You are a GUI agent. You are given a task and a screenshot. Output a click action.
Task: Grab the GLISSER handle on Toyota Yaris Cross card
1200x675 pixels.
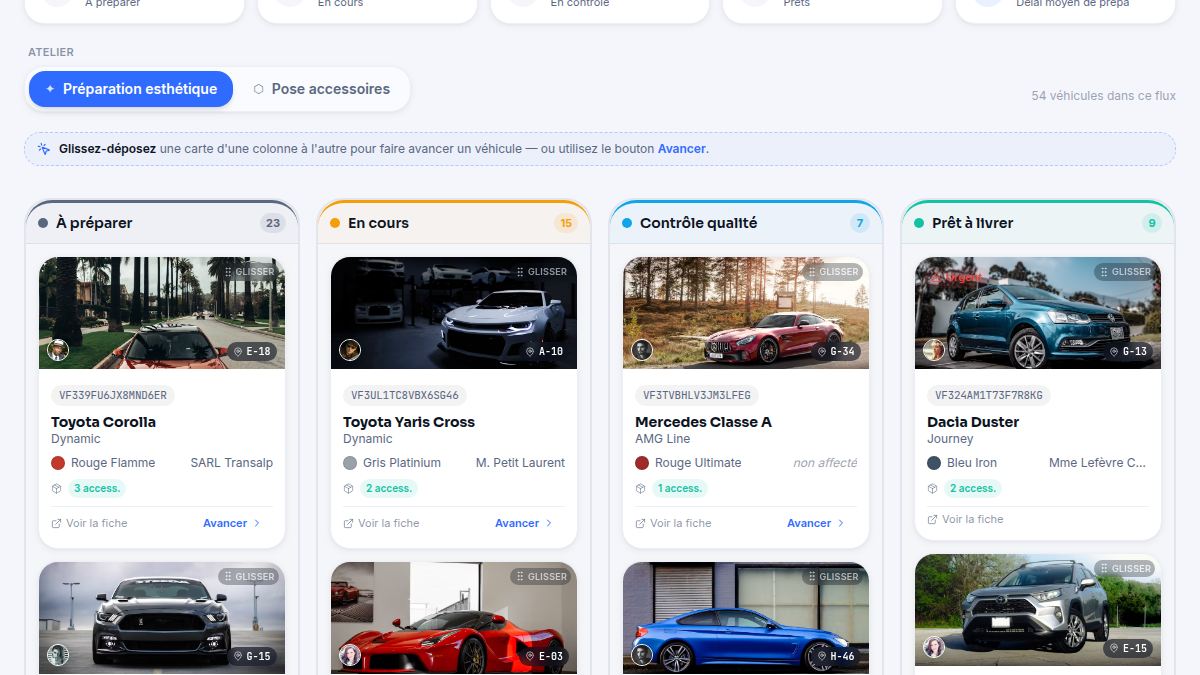(x=542, y=272)
